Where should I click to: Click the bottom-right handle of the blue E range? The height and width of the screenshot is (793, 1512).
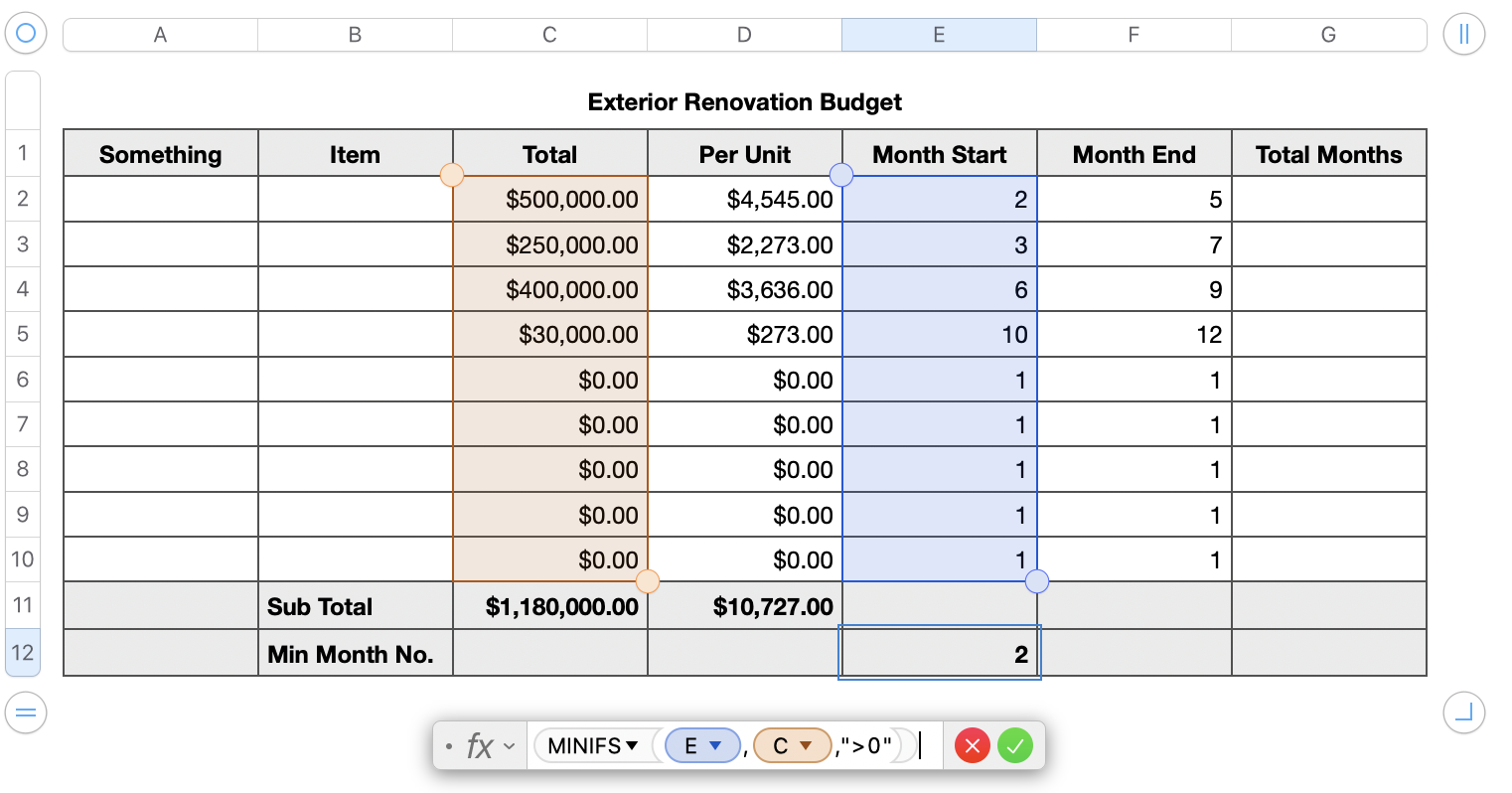(1036, 581)
